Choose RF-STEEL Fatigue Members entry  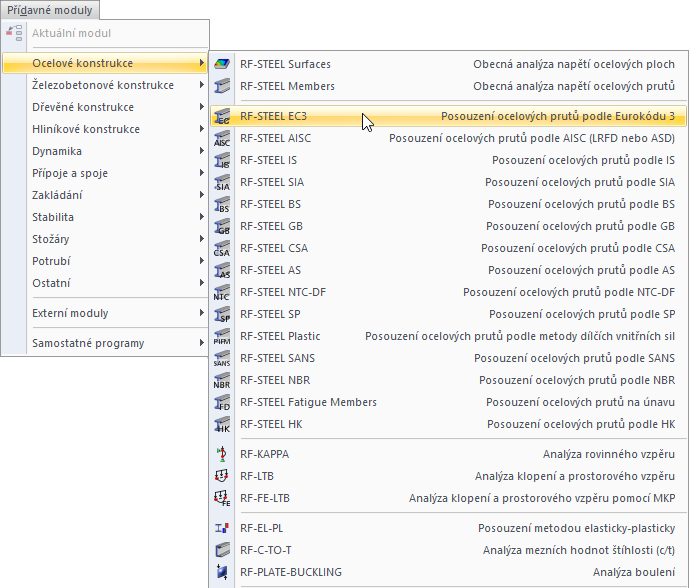coord(308,402)
